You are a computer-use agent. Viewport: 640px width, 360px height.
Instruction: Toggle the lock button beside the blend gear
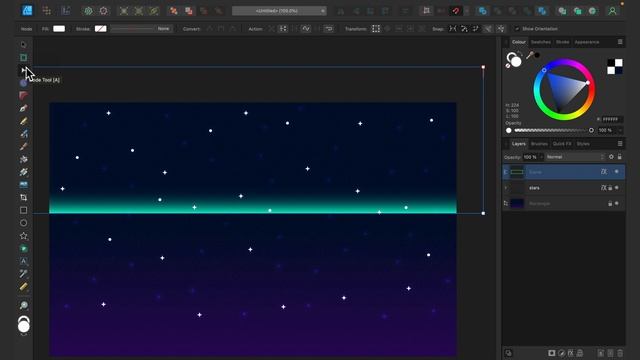[620, 157]
